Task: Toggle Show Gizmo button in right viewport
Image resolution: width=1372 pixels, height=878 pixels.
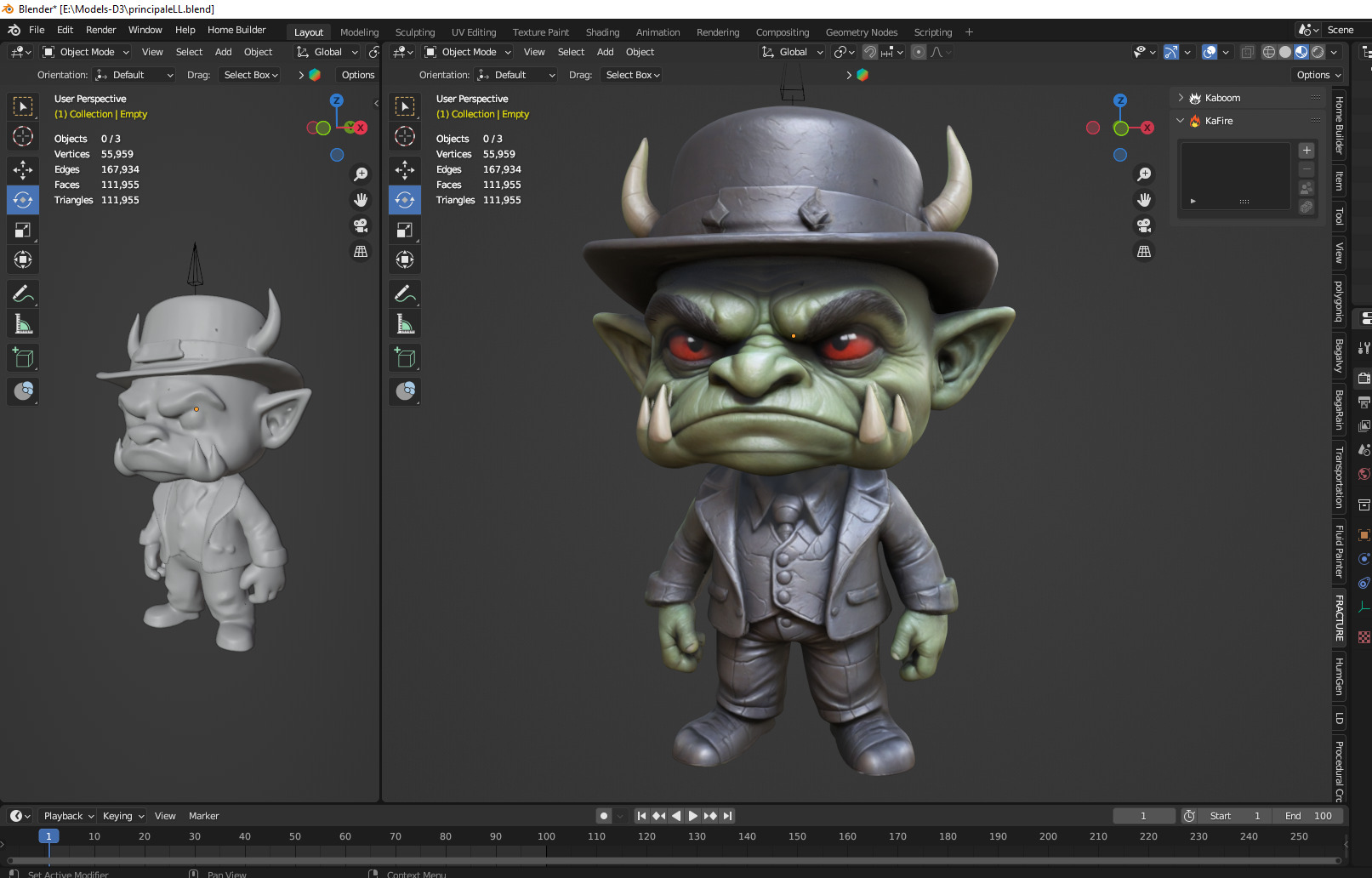Action: [1171, 52]
